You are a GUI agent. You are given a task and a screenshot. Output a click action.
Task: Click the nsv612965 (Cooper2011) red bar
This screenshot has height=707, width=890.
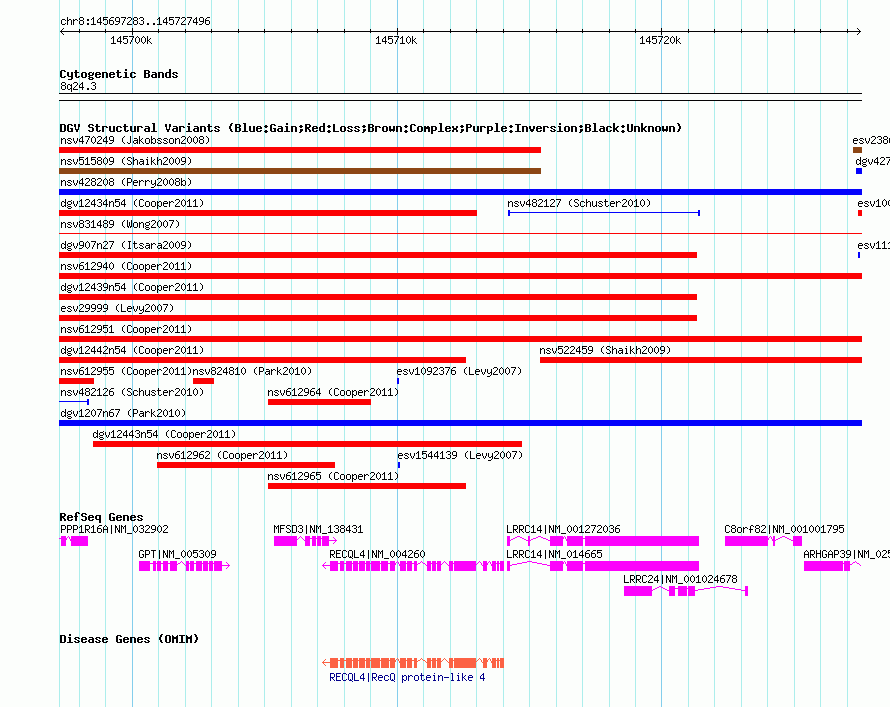pos(367,486)
